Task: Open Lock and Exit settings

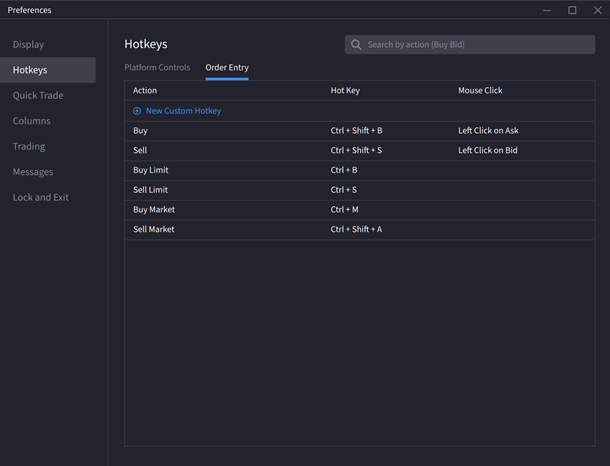Action: pyautogui.click(x=40, y=198)
